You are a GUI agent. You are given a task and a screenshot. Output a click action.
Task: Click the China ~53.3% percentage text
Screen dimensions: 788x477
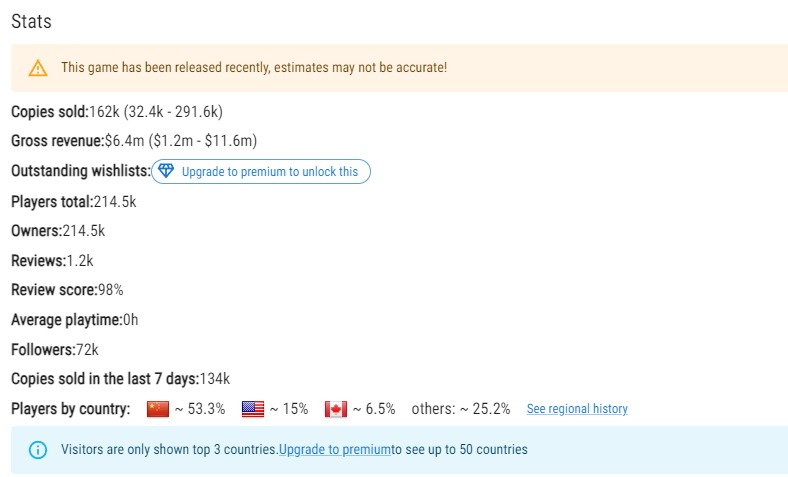200,409
